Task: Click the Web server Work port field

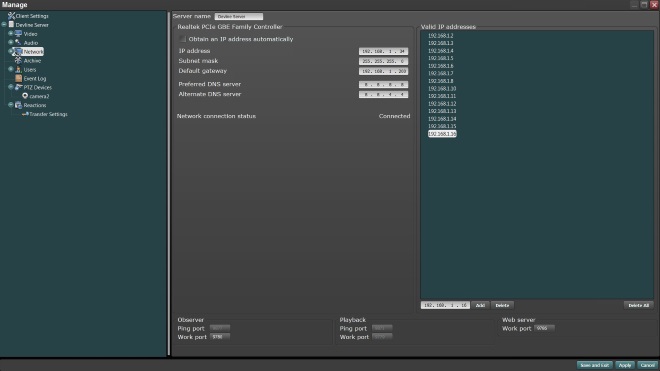Action: click(544, 328)
